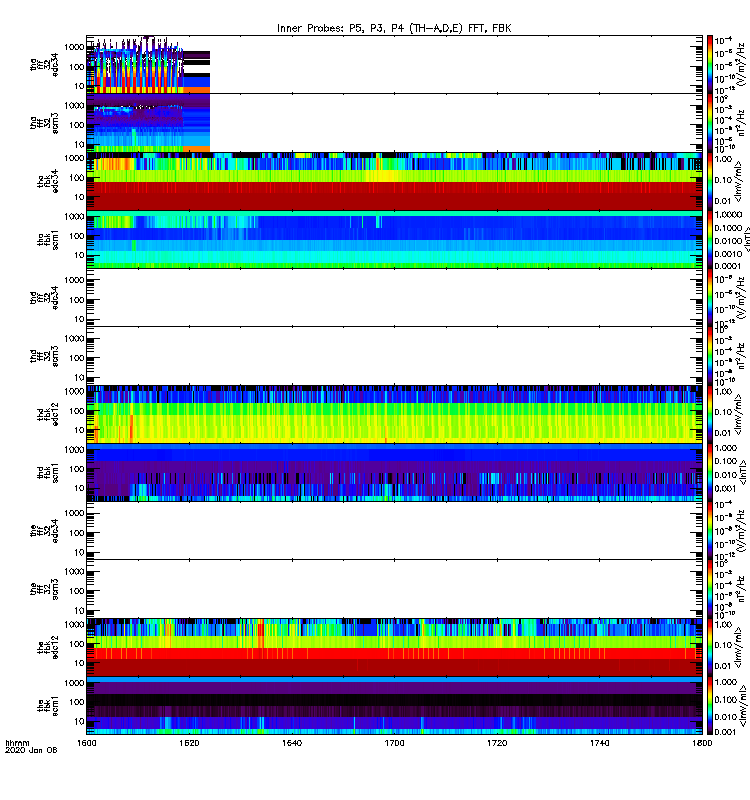750x800 pixels.
Task: Click the empty the fff scm3 plot panel
Action: [394, 589]
